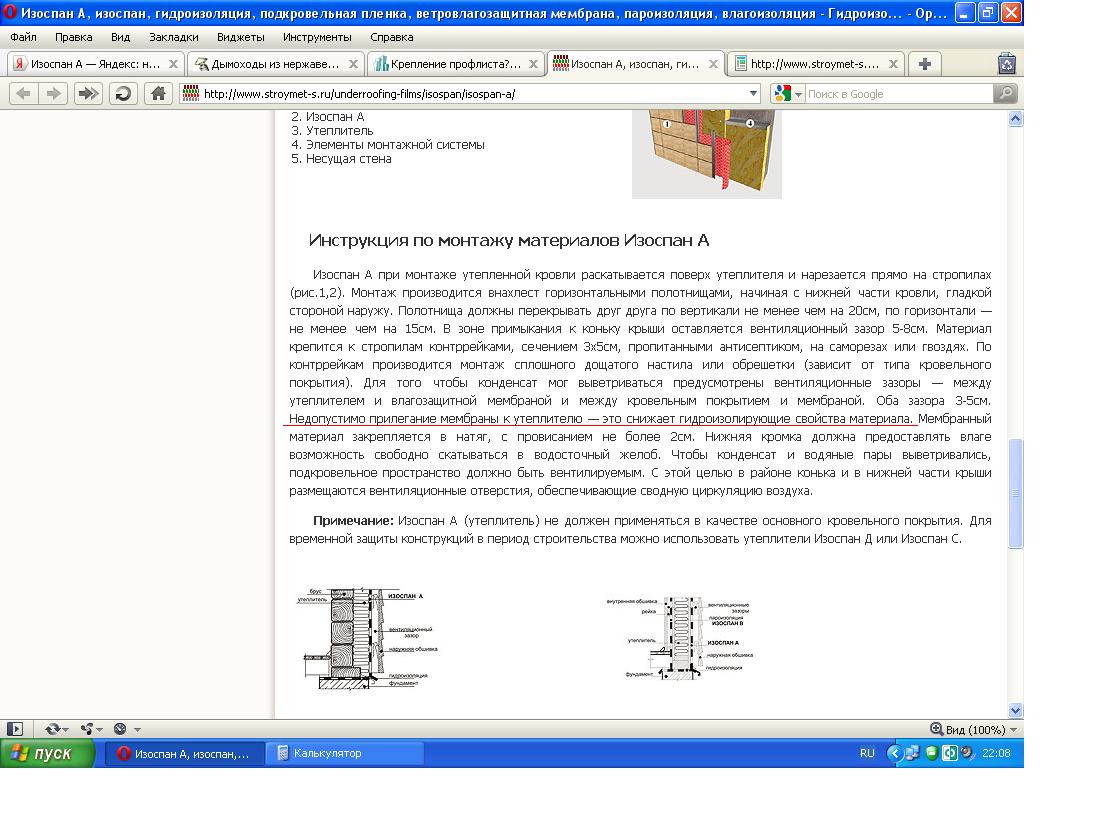Screen dimensions: 1120x840
Task: Switch to Калькулятор in the taskbar
Action: pos(345,753)
